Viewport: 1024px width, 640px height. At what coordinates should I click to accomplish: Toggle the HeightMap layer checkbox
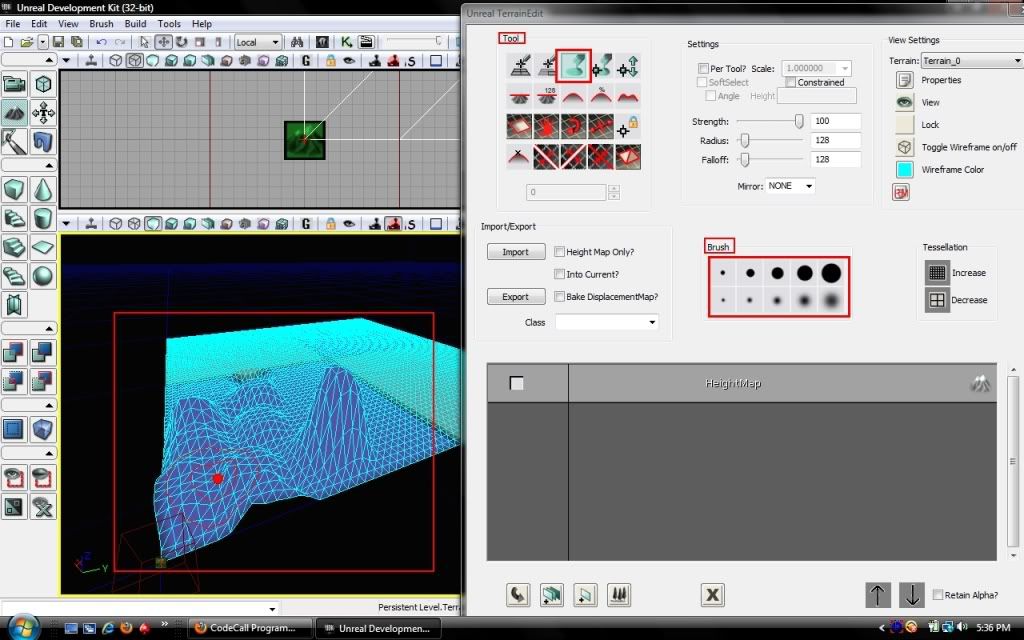click(516, 383)
